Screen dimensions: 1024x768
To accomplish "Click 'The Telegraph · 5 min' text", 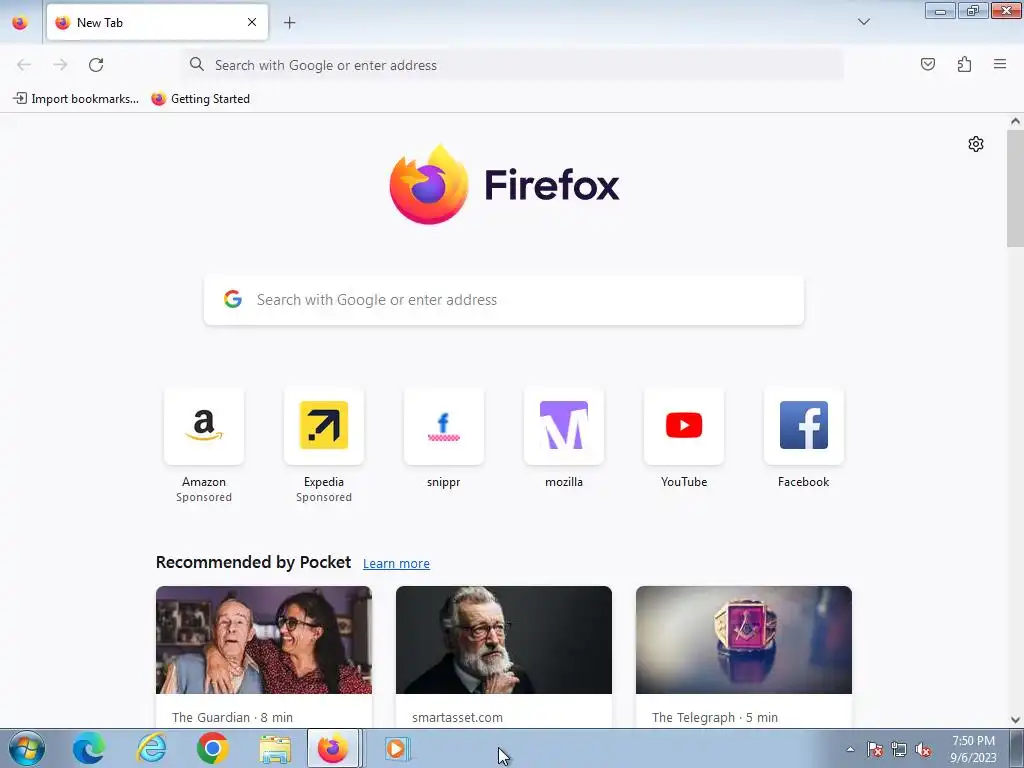I will pyautogui.click(x=714, y=717).
